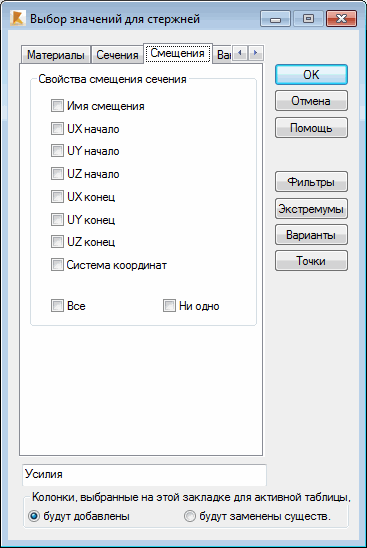Select the будут добавлены radio button
The height and width of the screenshot is (548, 367).
tap(34, 516)
